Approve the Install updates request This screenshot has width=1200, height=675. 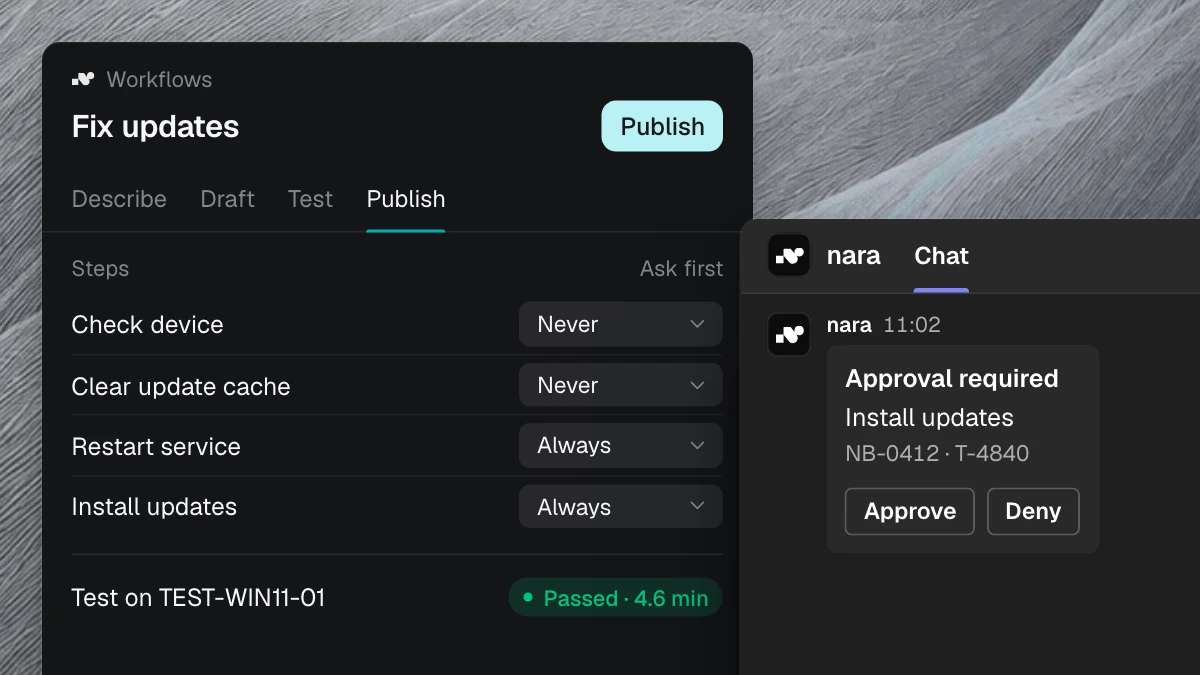pos(910,511)
